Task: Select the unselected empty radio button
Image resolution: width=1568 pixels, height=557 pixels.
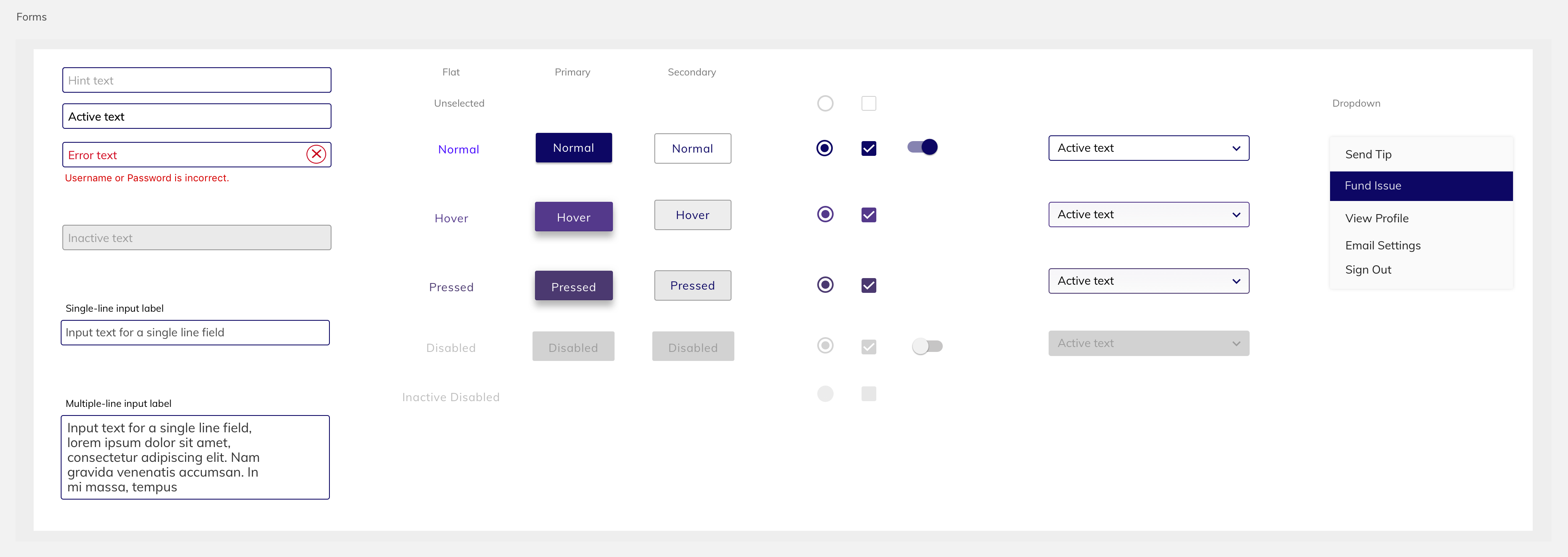Action: pyautogui.click(x=825, y=103)
